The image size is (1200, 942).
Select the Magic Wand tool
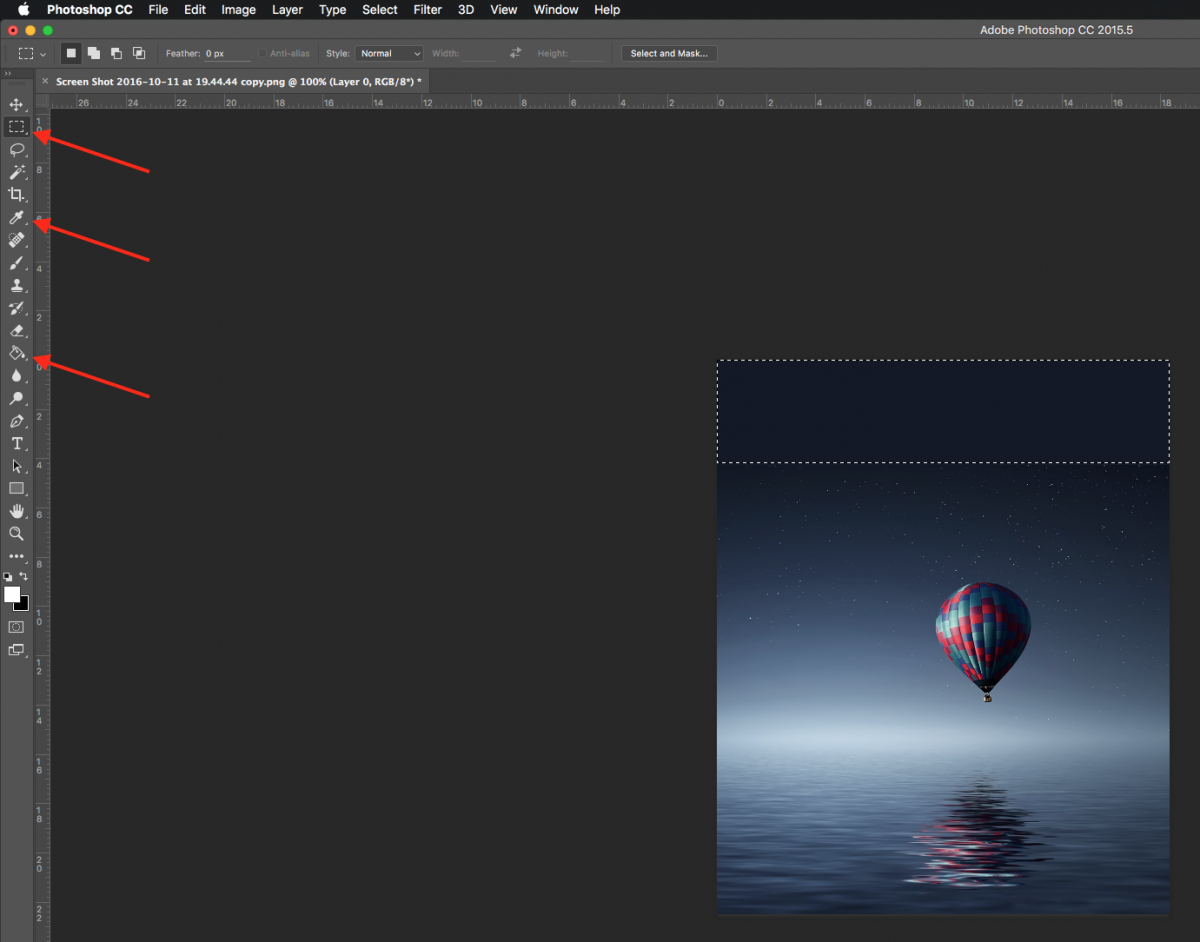point(16,172)
